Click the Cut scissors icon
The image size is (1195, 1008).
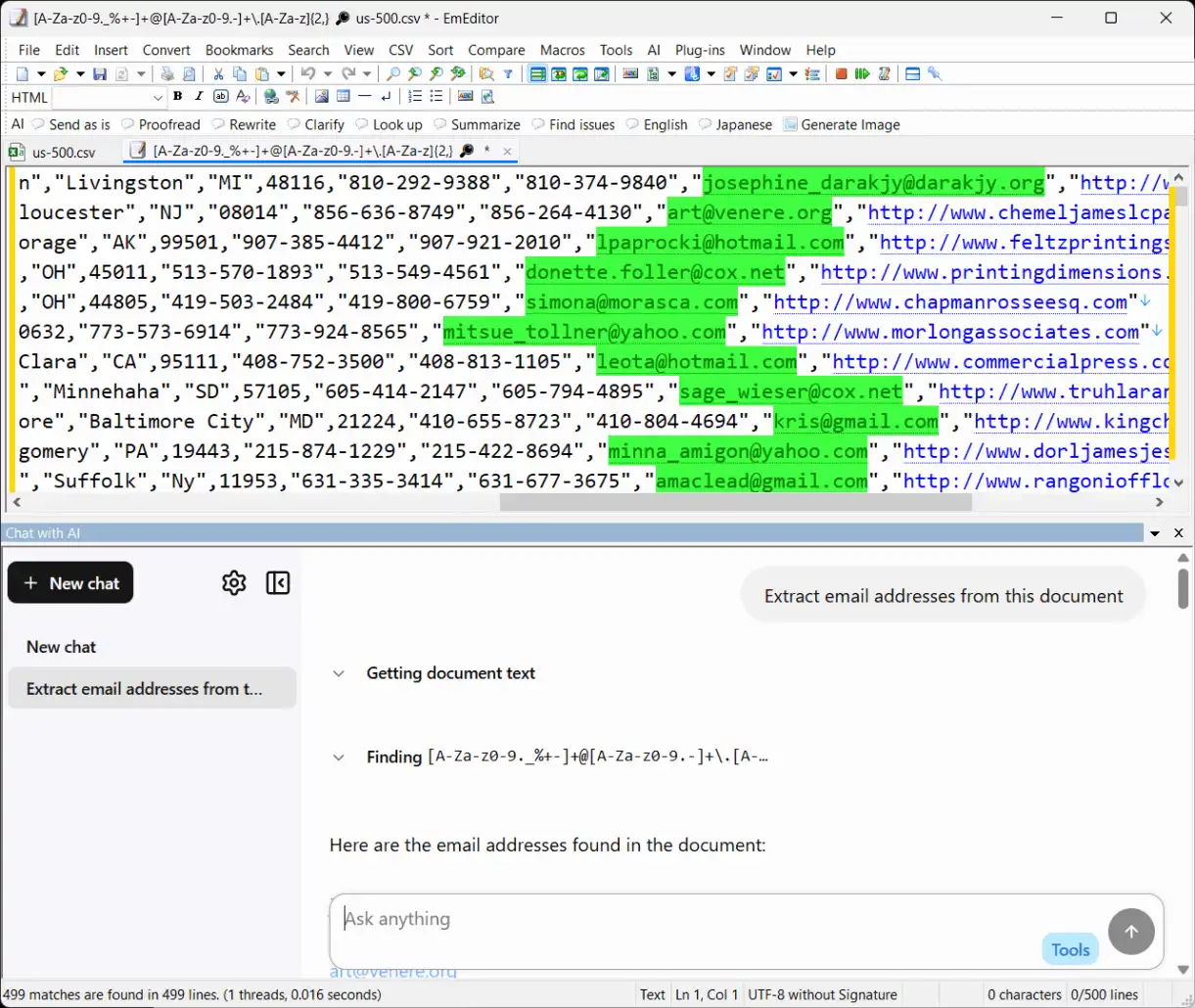click(x=218, y=73)
